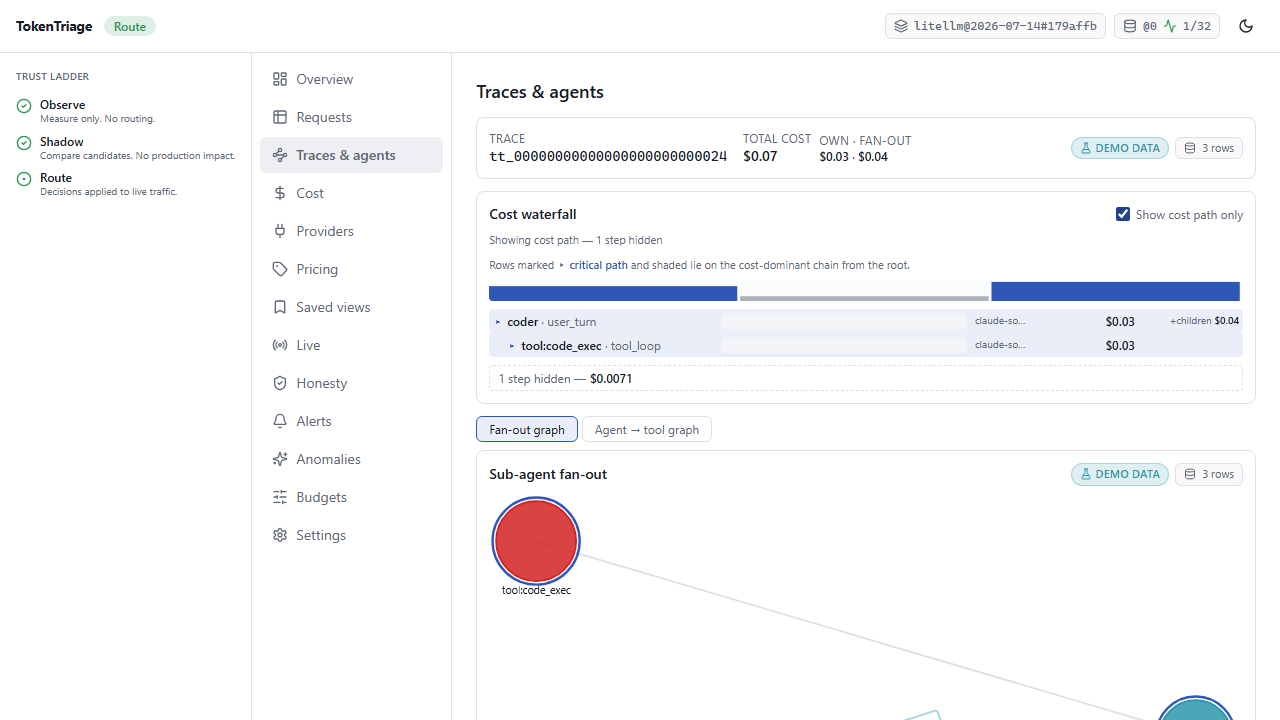Open Budgets via the sliders icon

coord(280,497)
